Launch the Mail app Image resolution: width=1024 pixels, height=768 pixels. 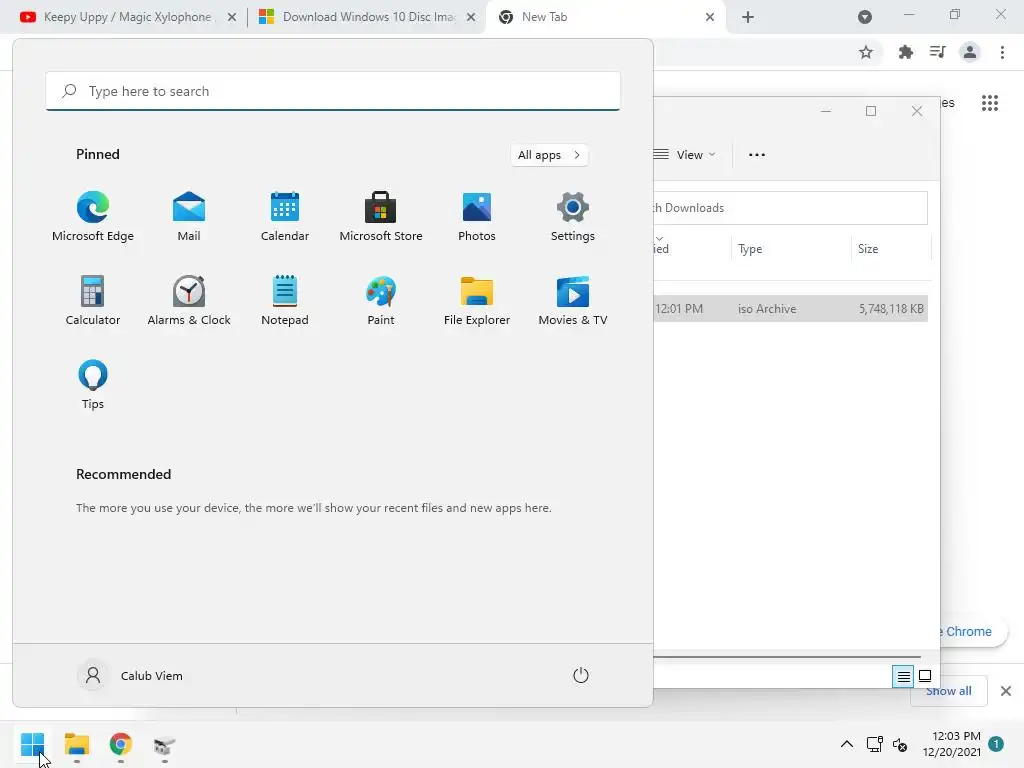click(189, 216)
